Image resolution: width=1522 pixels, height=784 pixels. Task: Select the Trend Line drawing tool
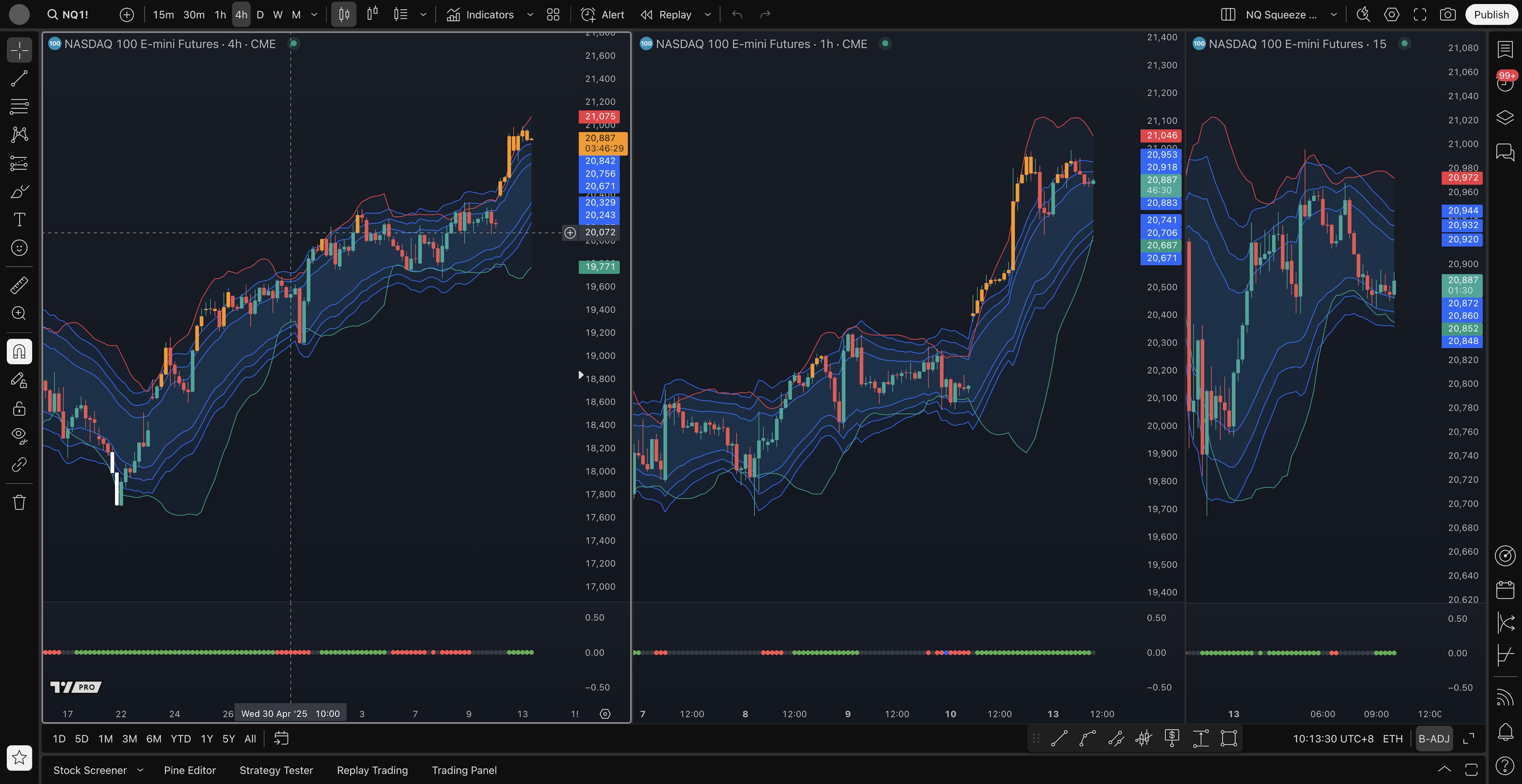pyautogui.click(x=19, y=78)
